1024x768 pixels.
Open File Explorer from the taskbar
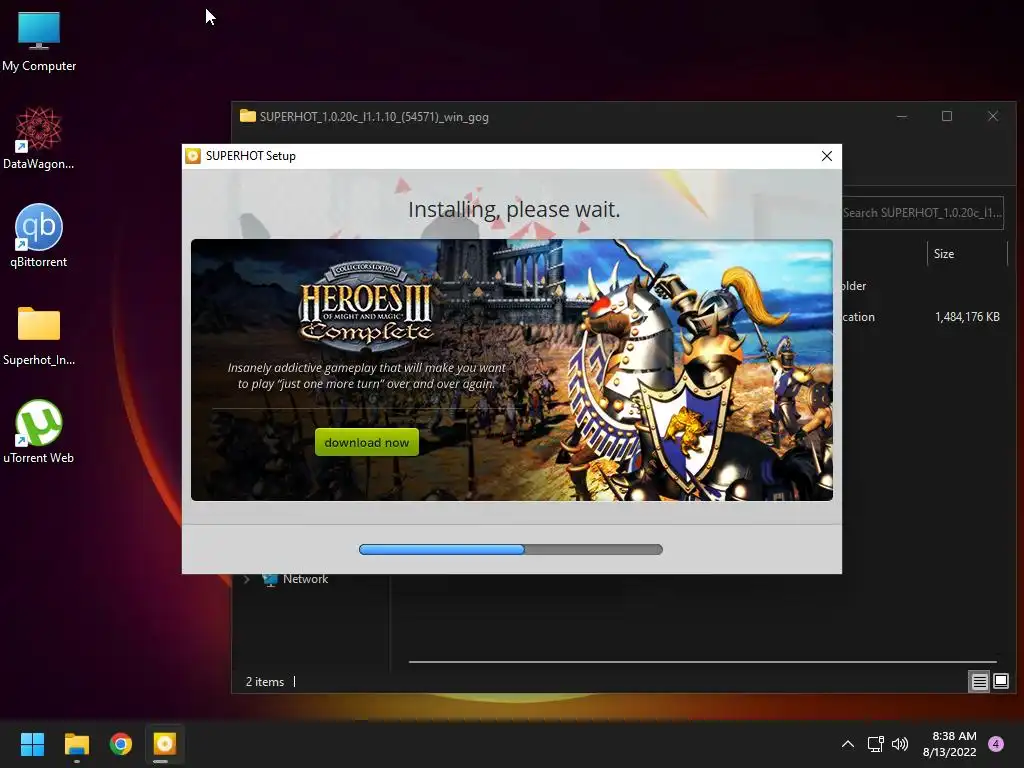(x=76, y=744)
